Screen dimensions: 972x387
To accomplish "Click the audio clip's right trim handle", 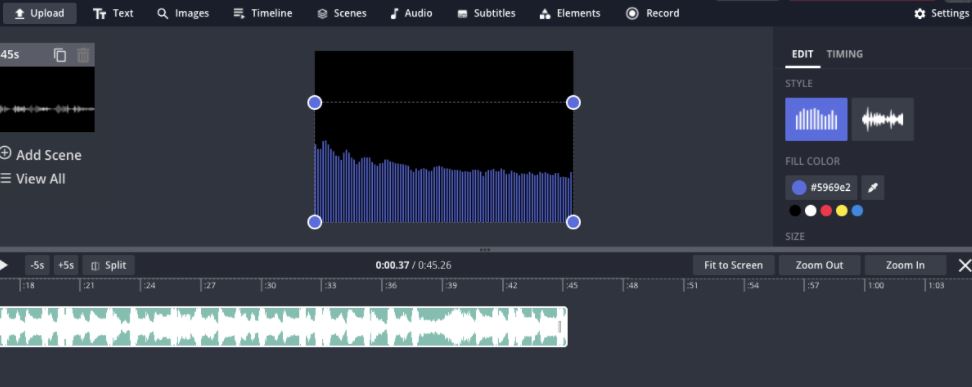I will (560, 326).
